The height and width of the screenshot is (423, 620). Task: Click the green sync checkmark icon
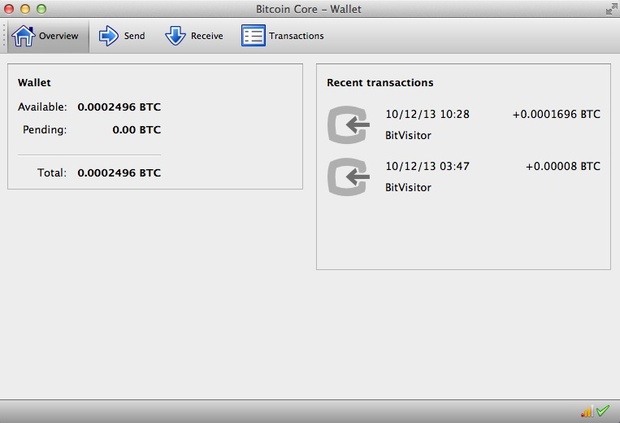coord(603,410)
